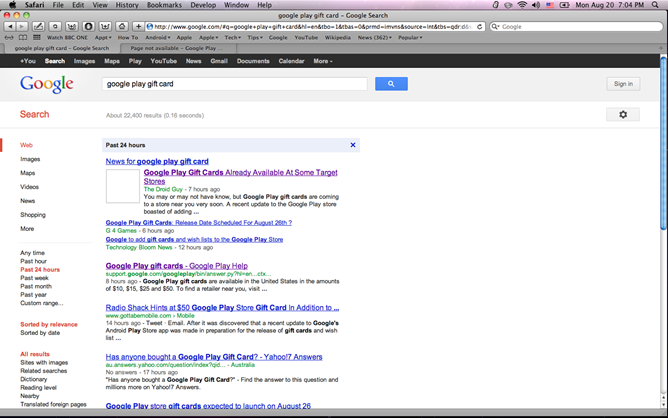Open the G4 Games Release Date news link
Image resolution: width=668 pixels, height=418 pixels.
pyautogui.click(x=199, y=222)
